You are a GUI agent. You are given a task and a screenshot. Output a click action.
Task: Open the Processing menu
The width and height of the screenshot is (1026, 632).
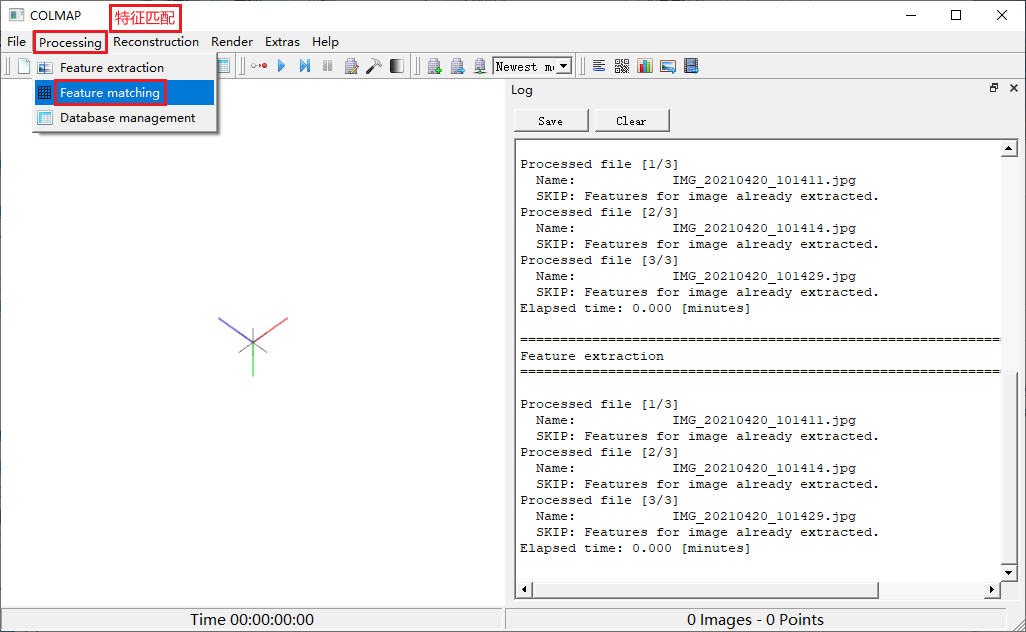(x=70, y=43)
